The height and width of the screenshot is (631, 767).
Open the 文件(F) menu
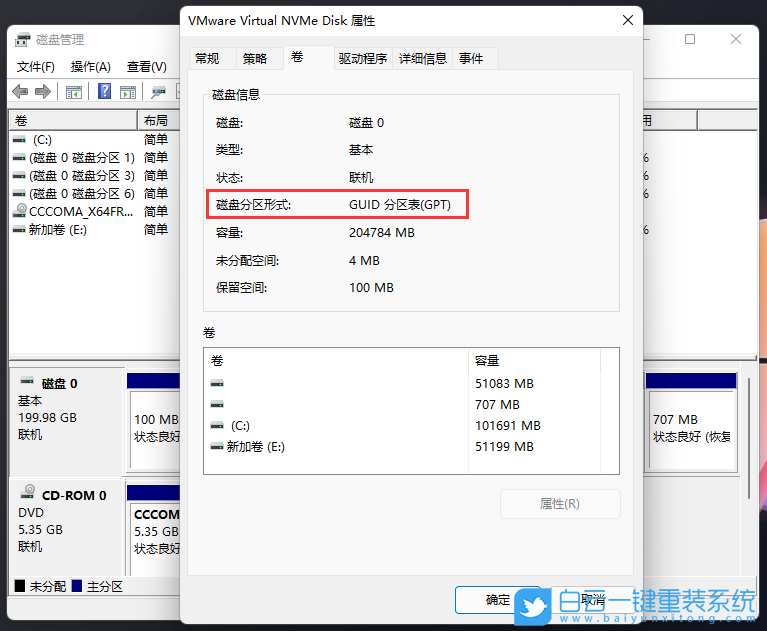[x=36, y=67]
